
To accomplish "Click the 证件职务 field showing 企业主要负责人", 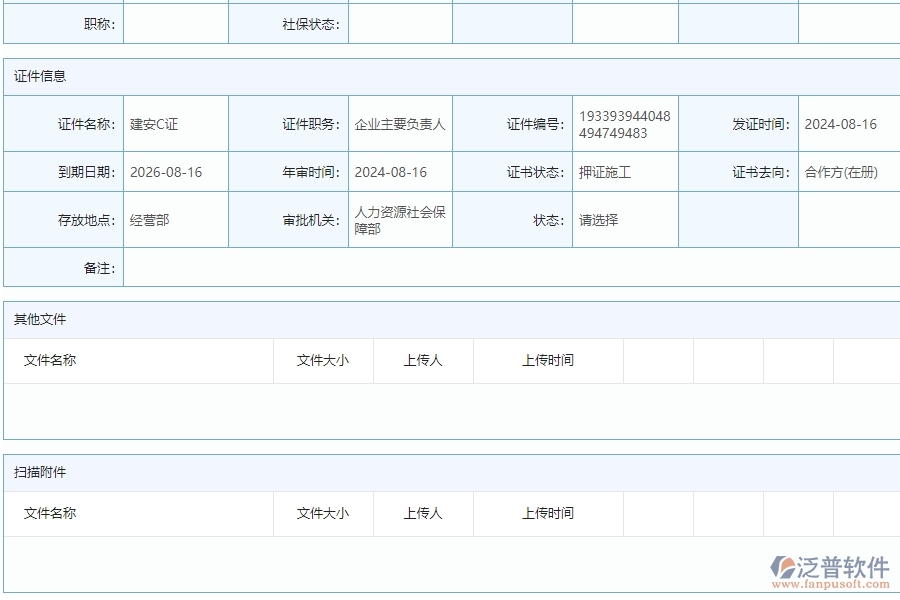I will click(x=400, y=123).
